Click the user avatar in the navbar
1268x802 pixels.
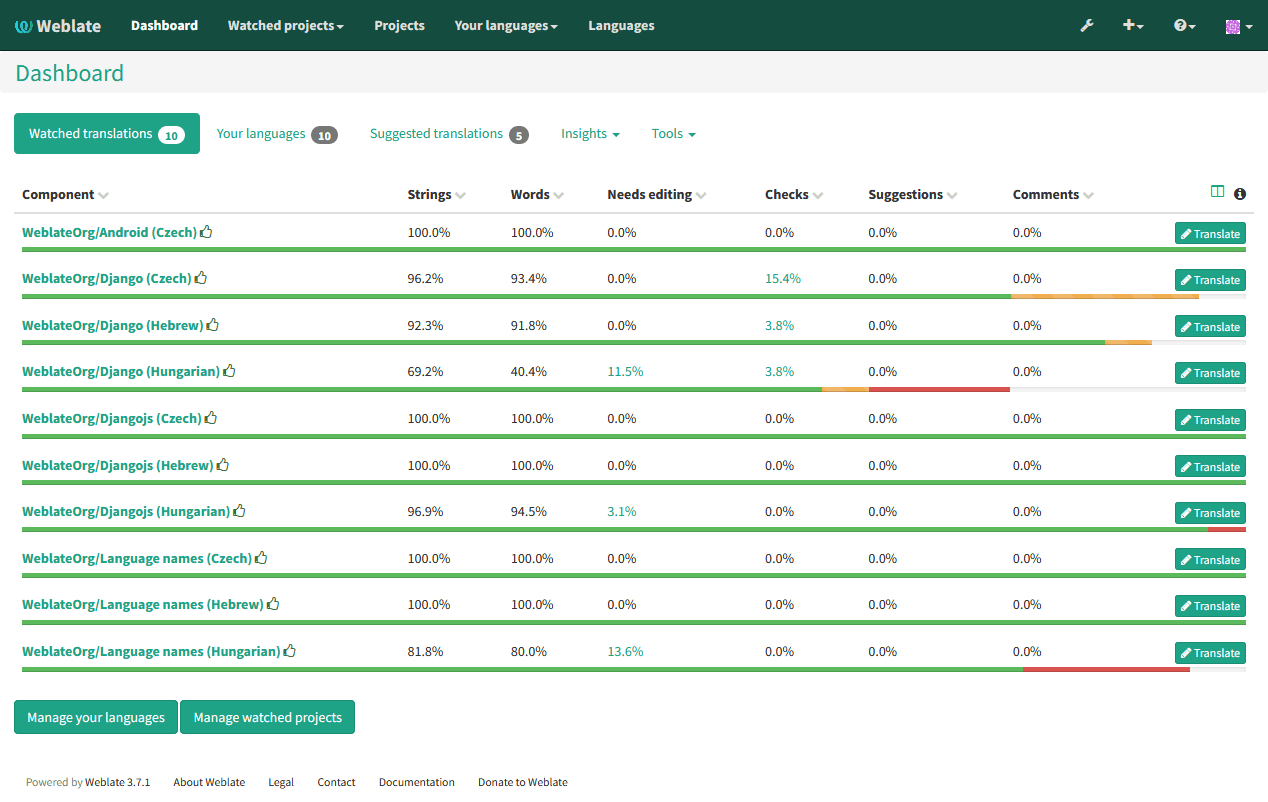coord(1235,25)
